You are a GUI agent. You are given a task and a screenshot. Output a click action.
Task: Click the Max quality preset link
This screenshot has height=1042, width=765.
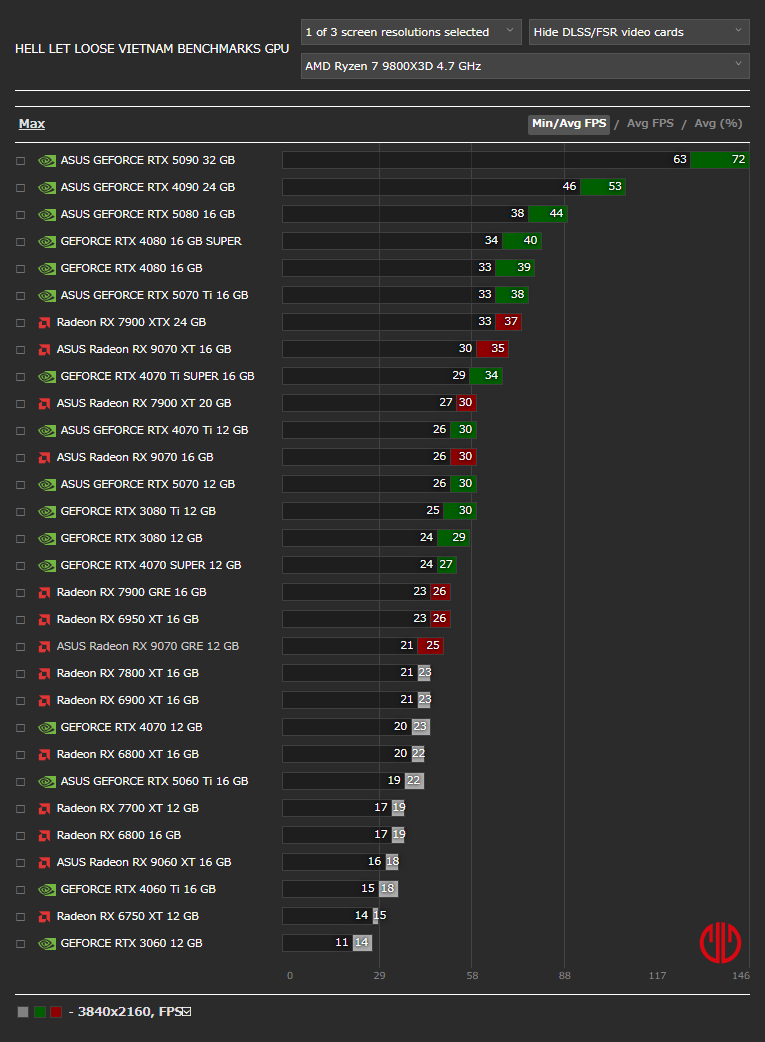coord(32,124)
